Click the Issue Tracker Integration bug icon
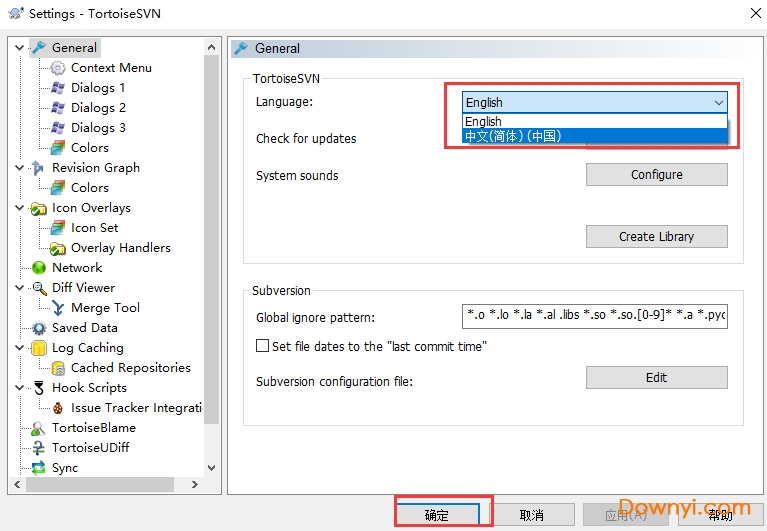This screenshot has width=767, height=531. coord(58,408)
